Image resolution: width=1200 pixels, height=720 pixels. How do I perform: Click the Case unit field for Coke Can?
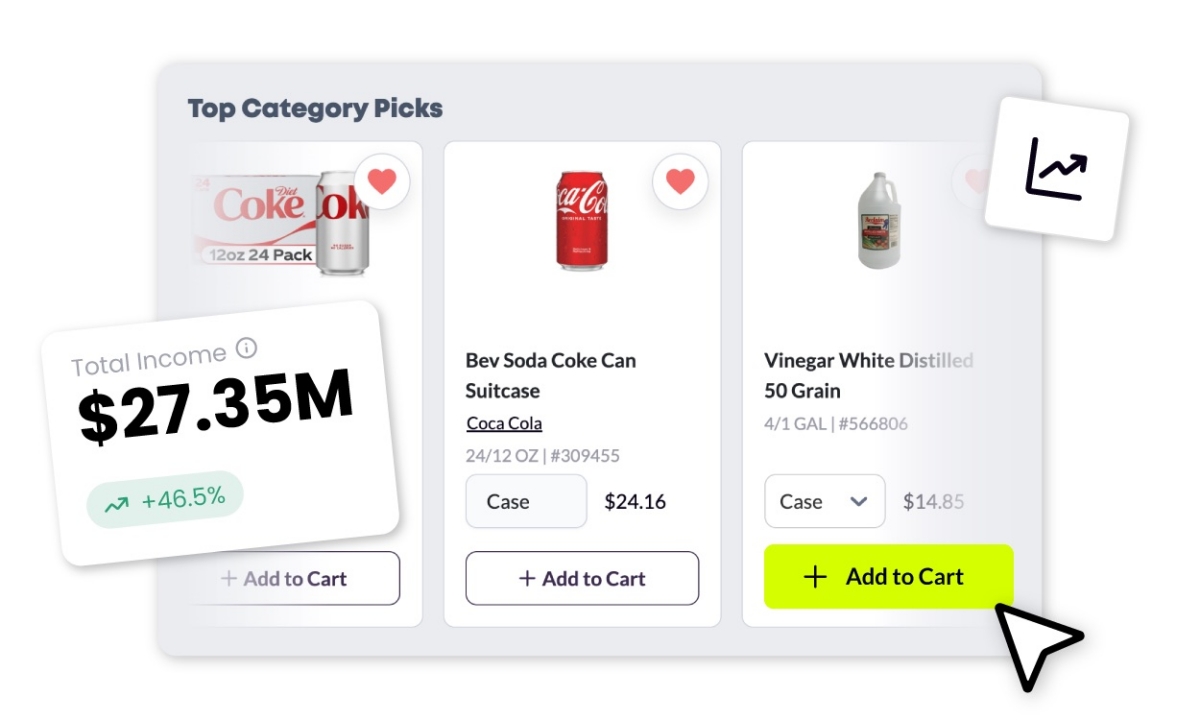click(x=526, y=501)
